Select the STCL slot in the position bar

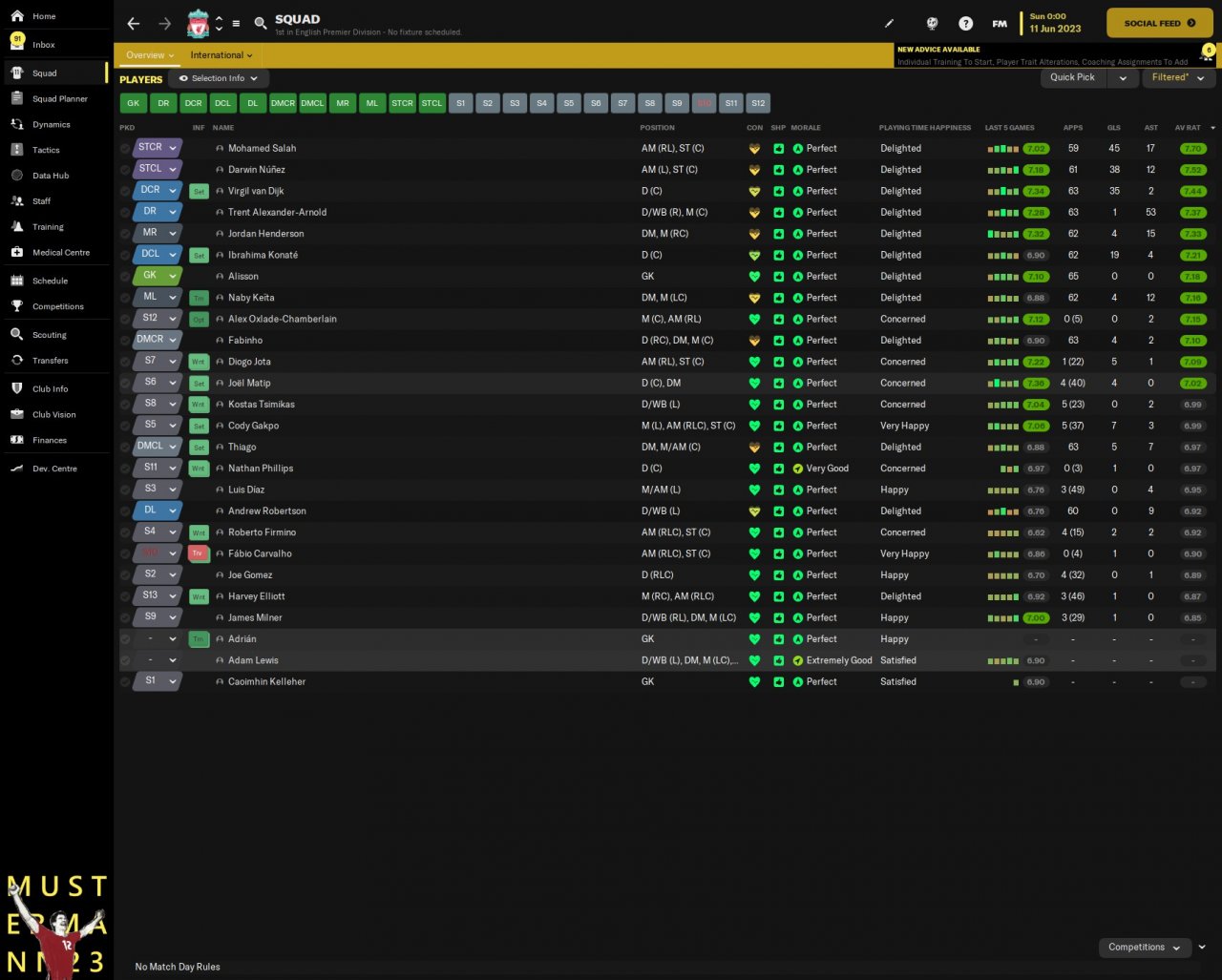(432, 103)
